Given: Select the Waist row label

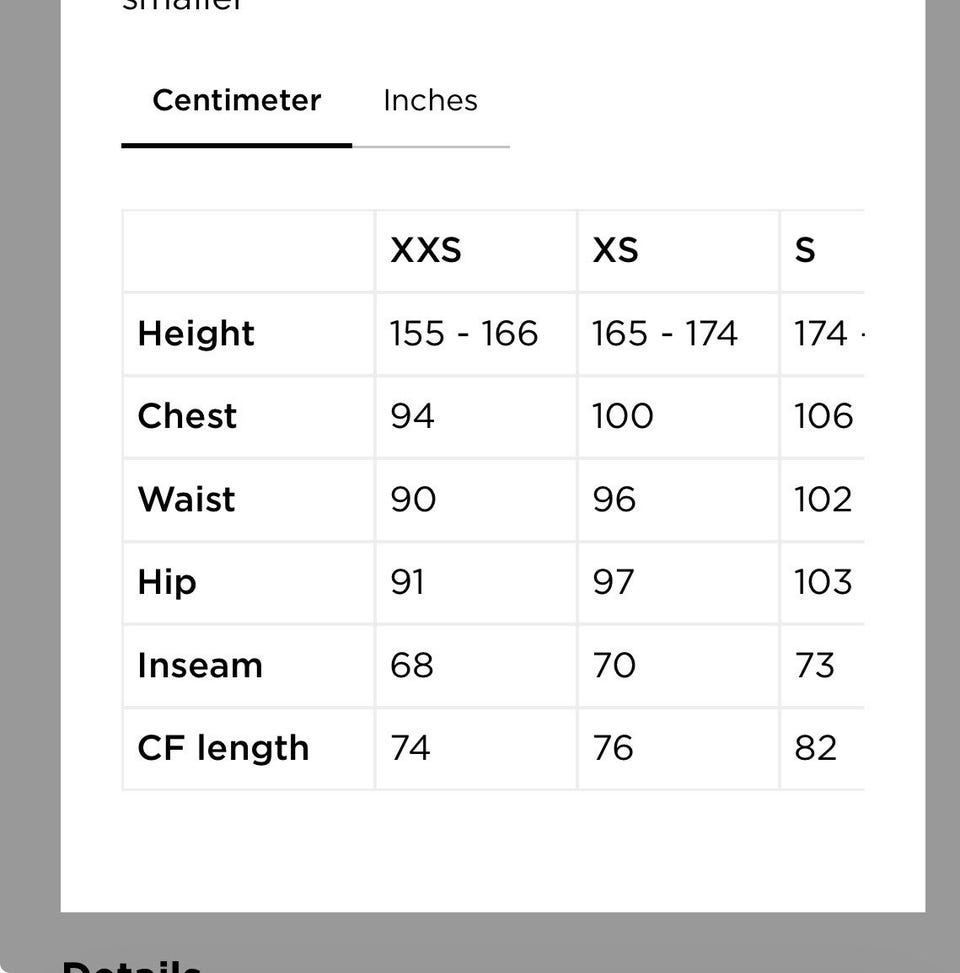Looking at the screenshot, I should tap(187, 499).
